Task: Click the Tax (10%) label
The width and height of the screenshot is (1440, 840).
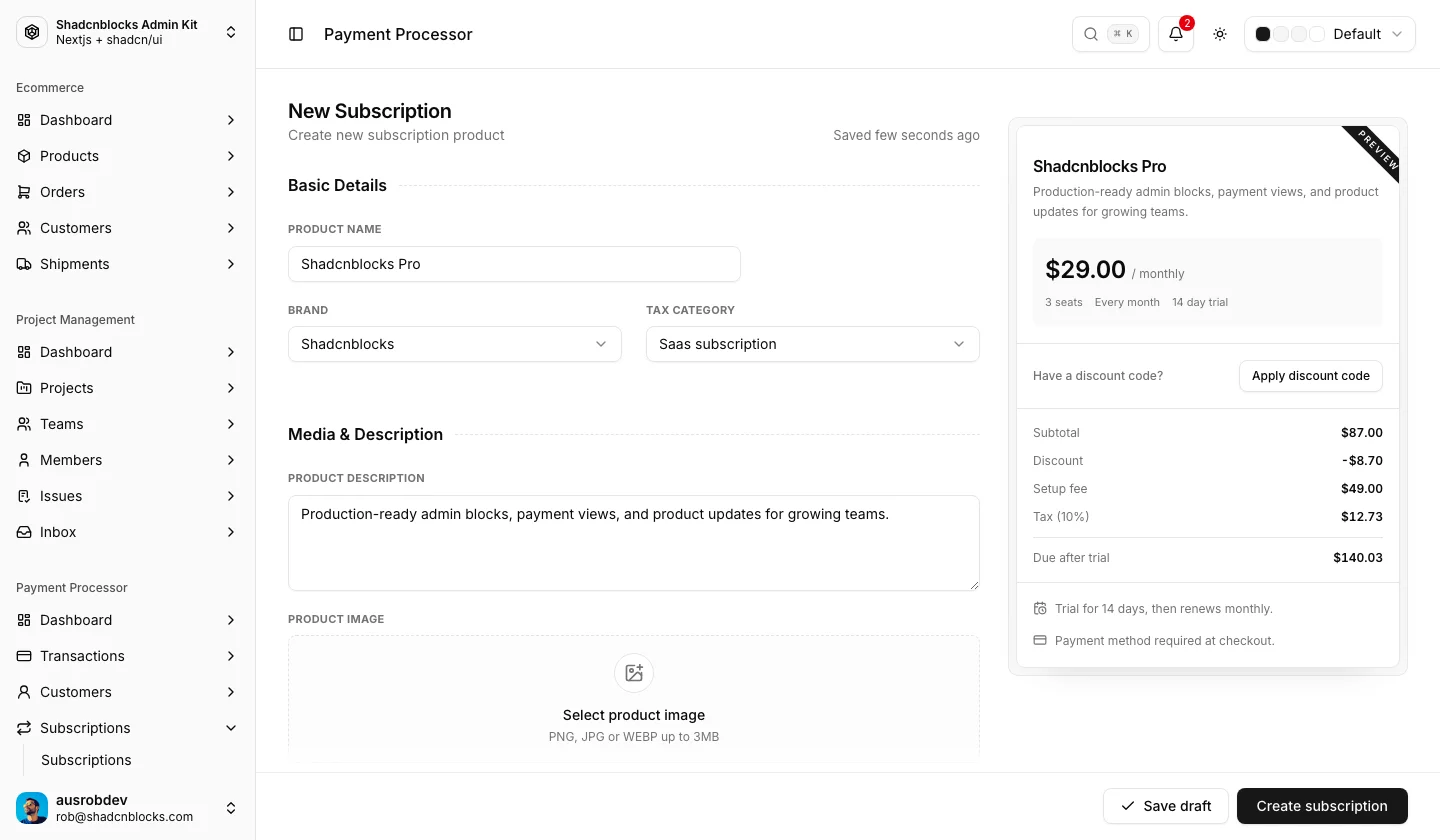Action: (1061, 517)
